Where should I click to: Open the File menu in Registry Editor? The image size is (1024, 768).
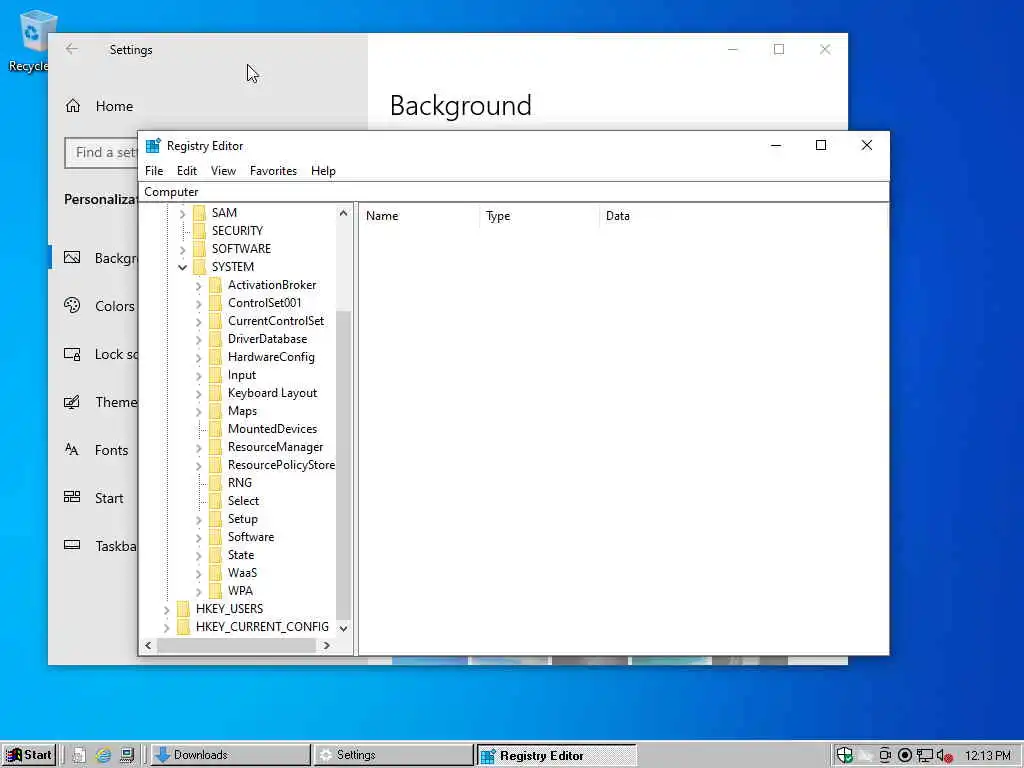tap(154, 171)
